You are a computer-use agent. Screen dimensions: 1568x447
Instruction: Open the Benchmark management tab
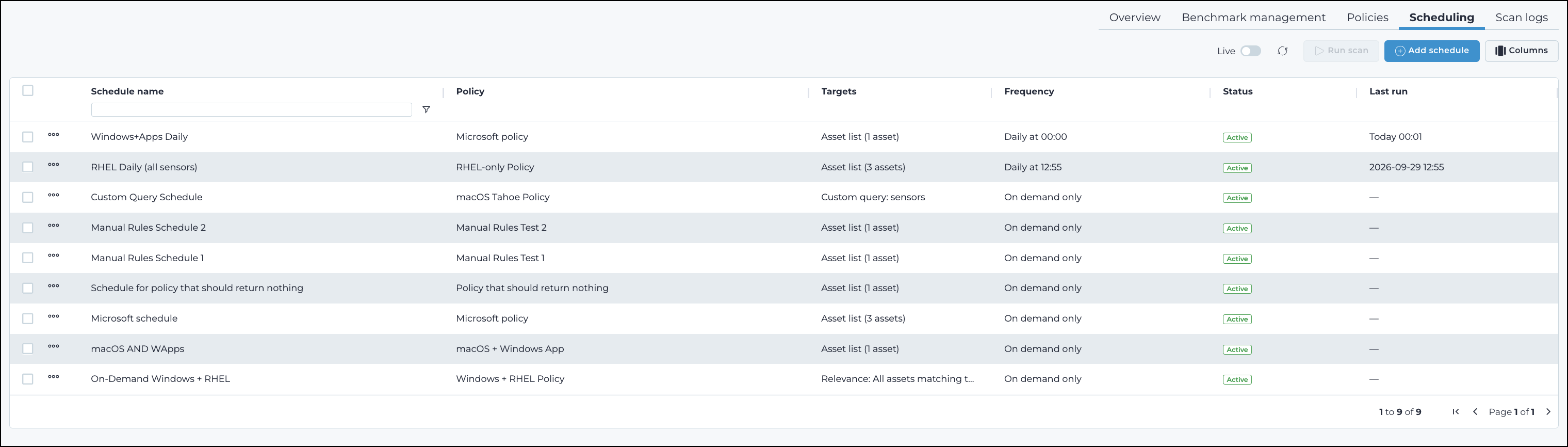pos(1253,17)
